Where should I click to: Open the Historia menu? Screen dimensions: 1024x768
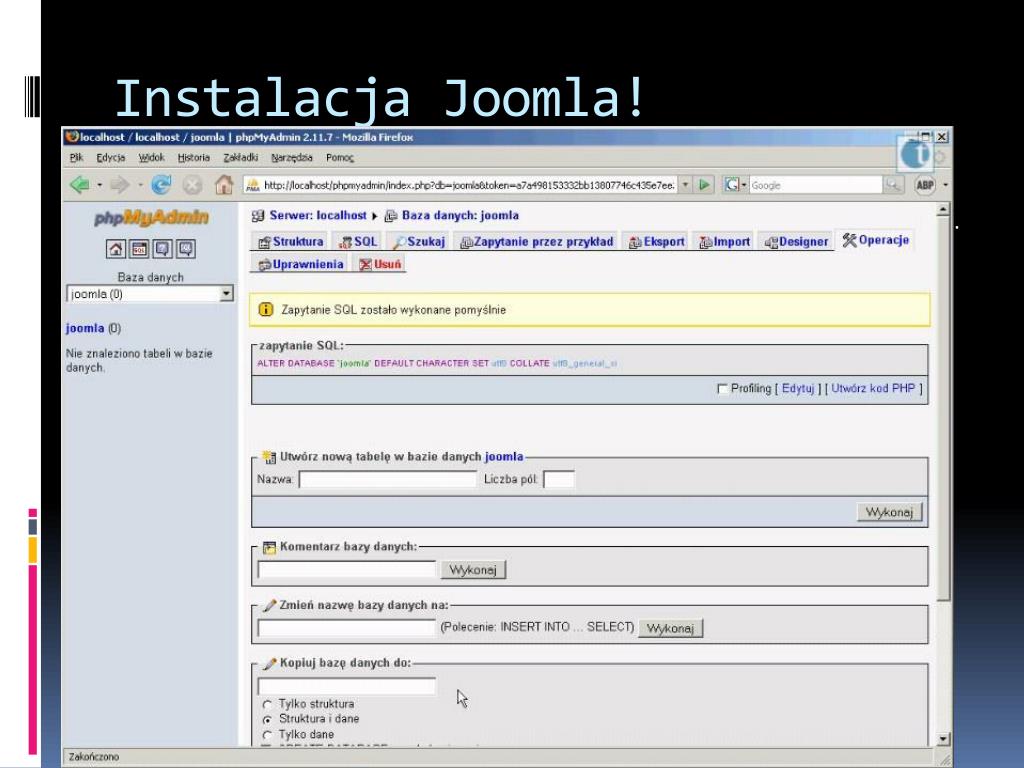(194, 157)
